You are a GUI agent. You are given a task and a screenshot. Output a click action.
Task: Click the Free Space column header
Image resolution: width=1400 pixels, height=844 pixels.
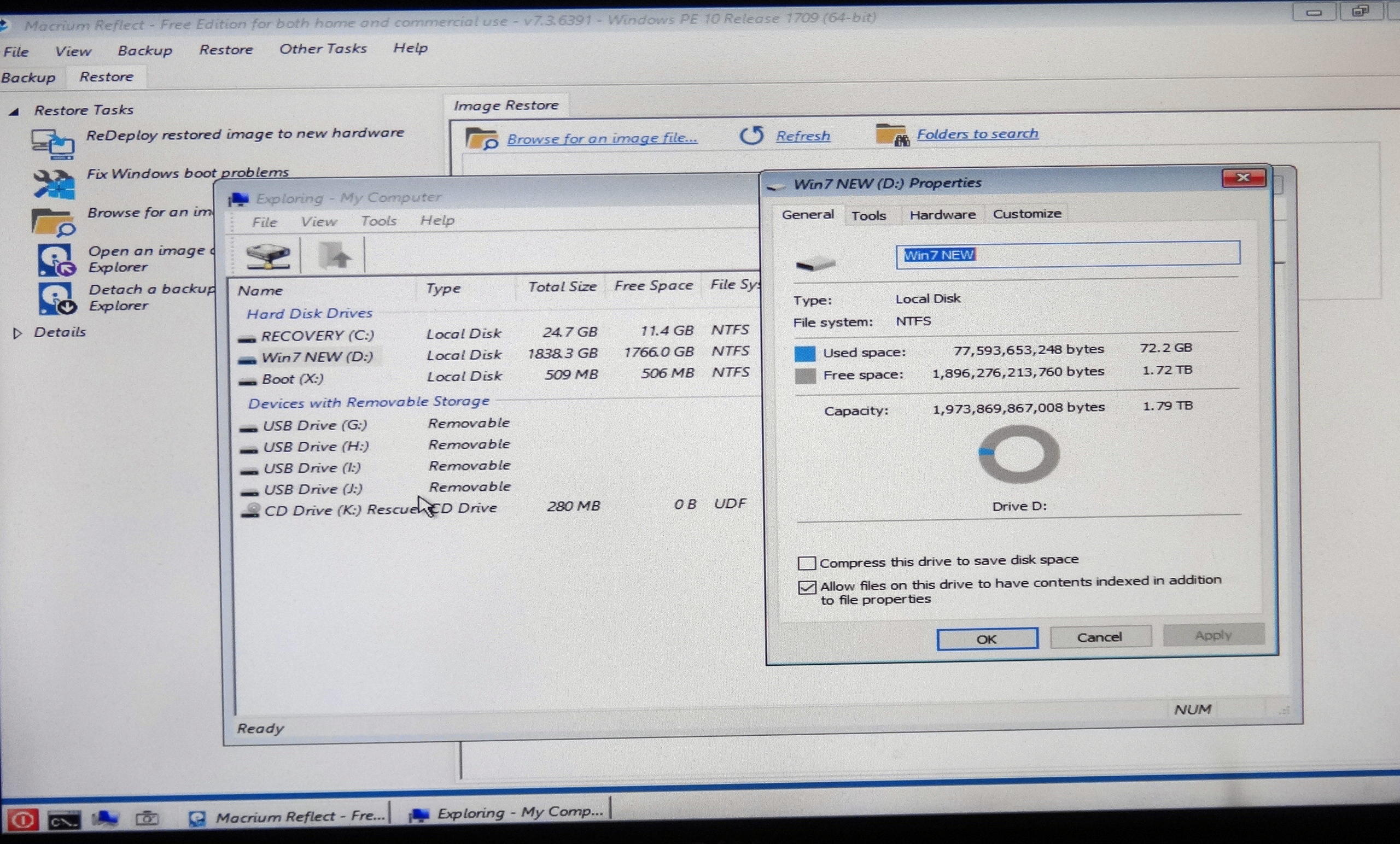[654, 285]
